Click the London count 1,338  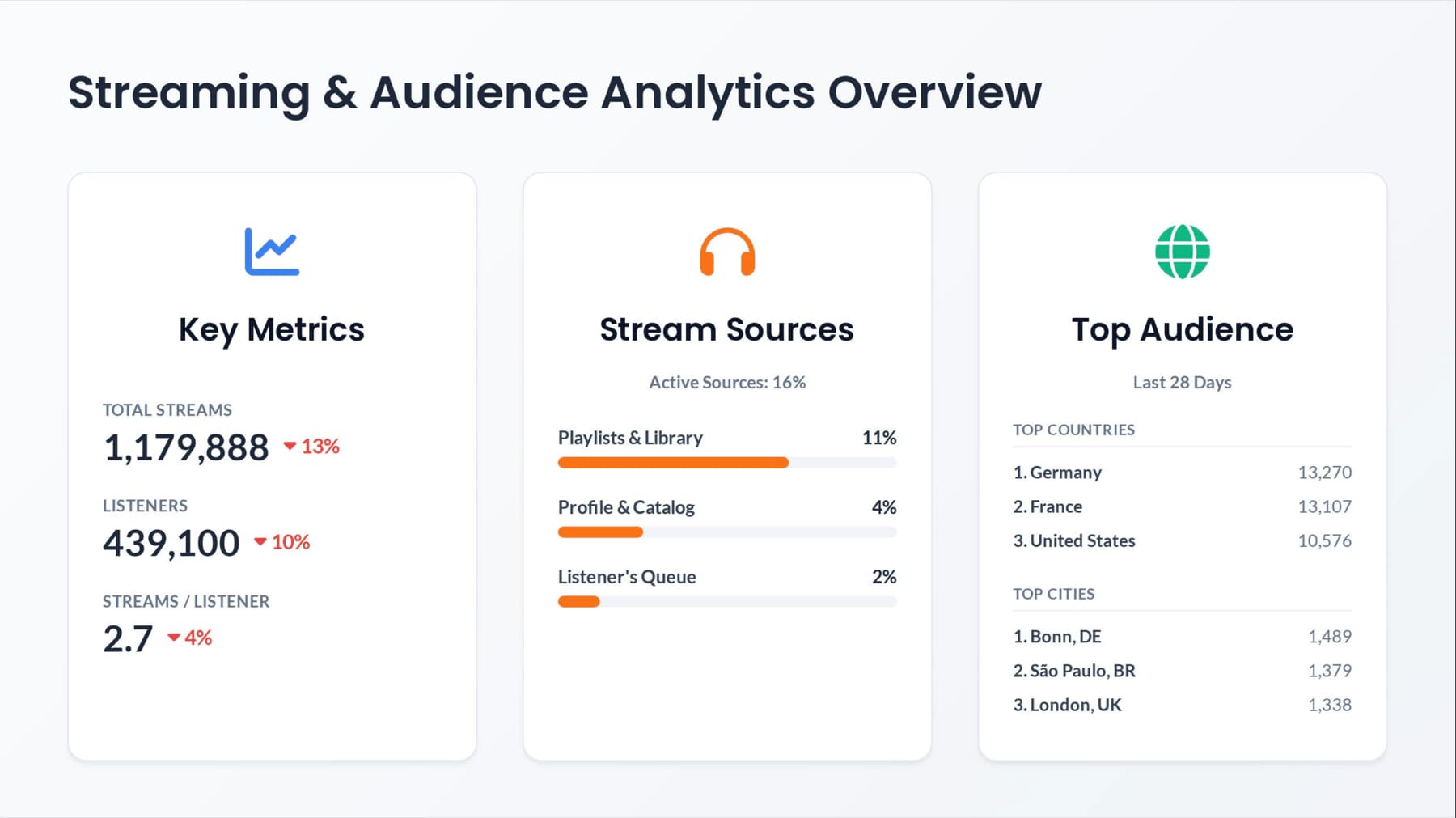tap(1330, 705)
